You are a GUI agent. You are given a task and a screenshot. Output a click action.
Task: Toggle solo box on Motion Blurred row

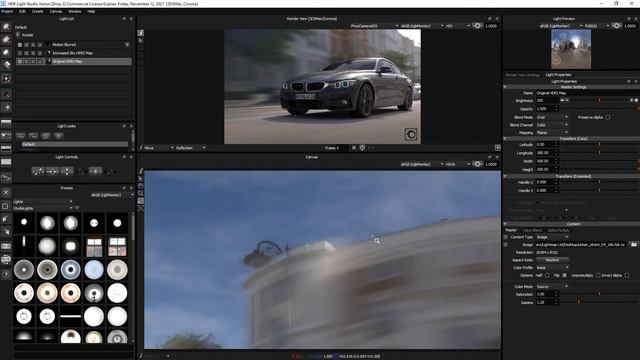pyautogui.click(x=27, y=44)
